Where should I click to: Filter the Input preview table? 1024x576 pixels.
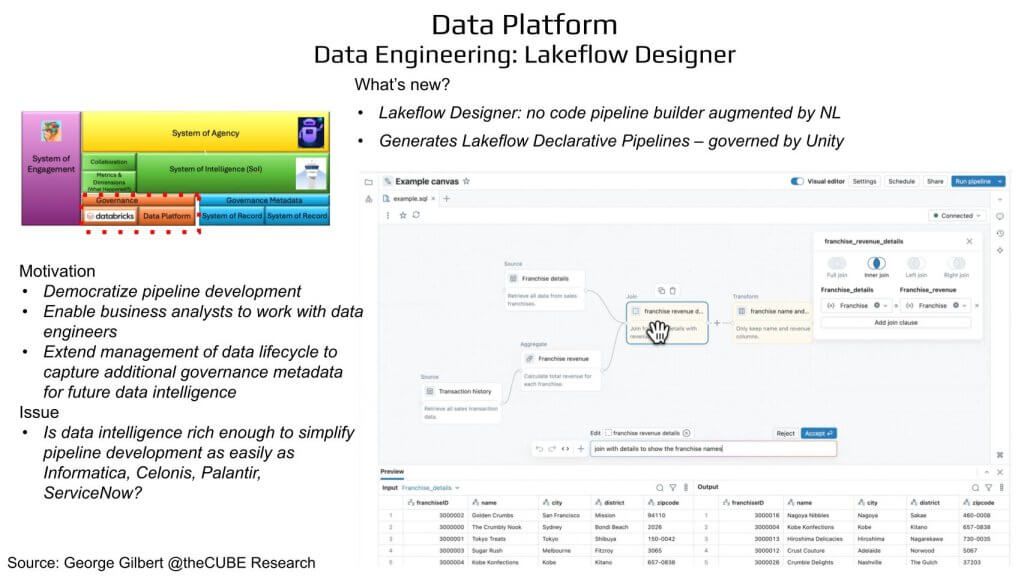[673, 488]
